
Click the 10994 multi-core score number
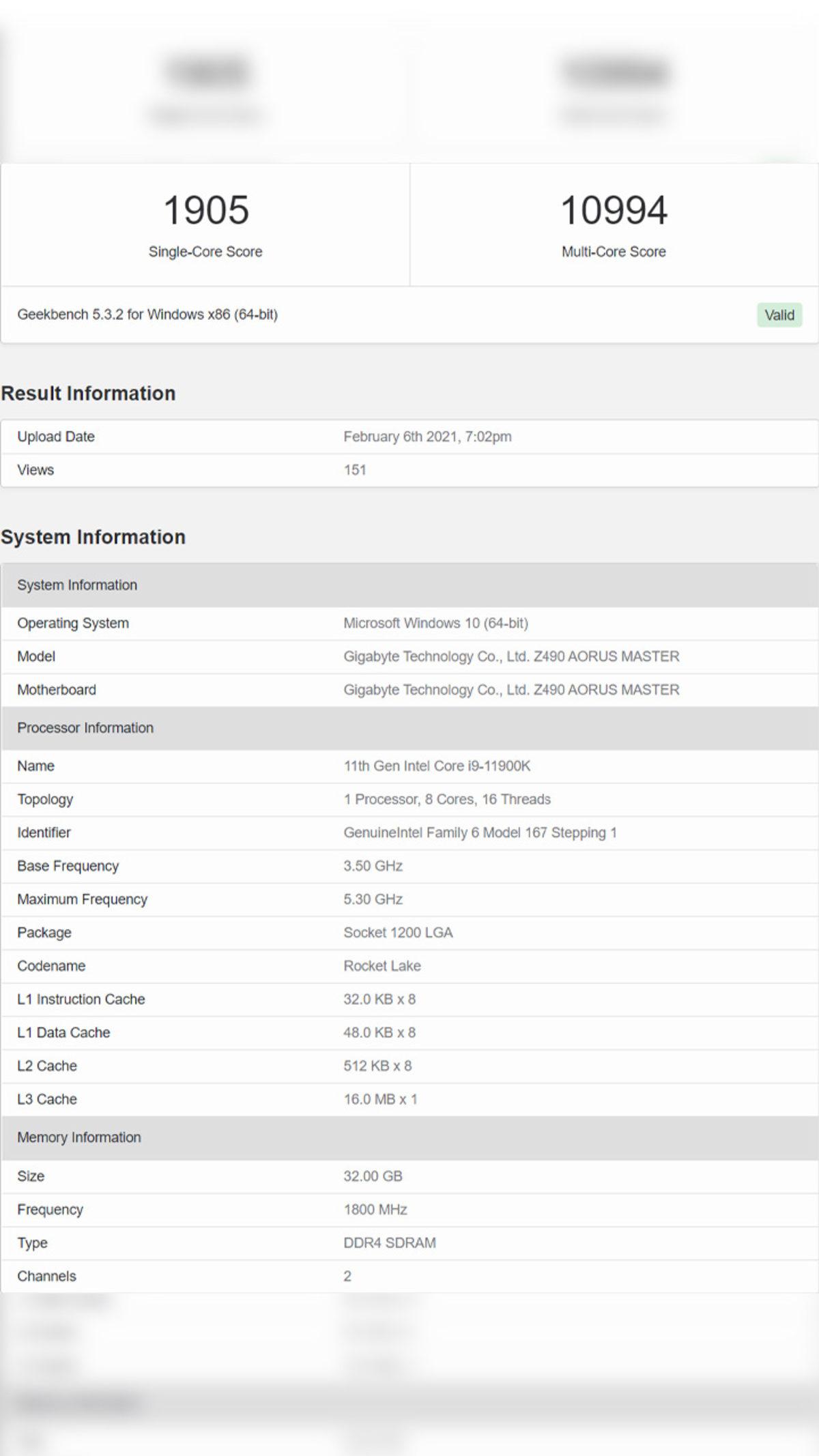[x=613, y=210]
